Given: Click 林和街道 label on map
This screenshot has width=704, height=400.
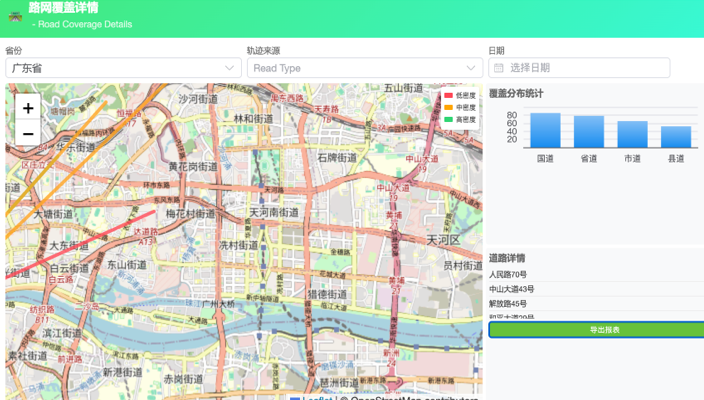Looking at the screenshot, I should point(253,119).
